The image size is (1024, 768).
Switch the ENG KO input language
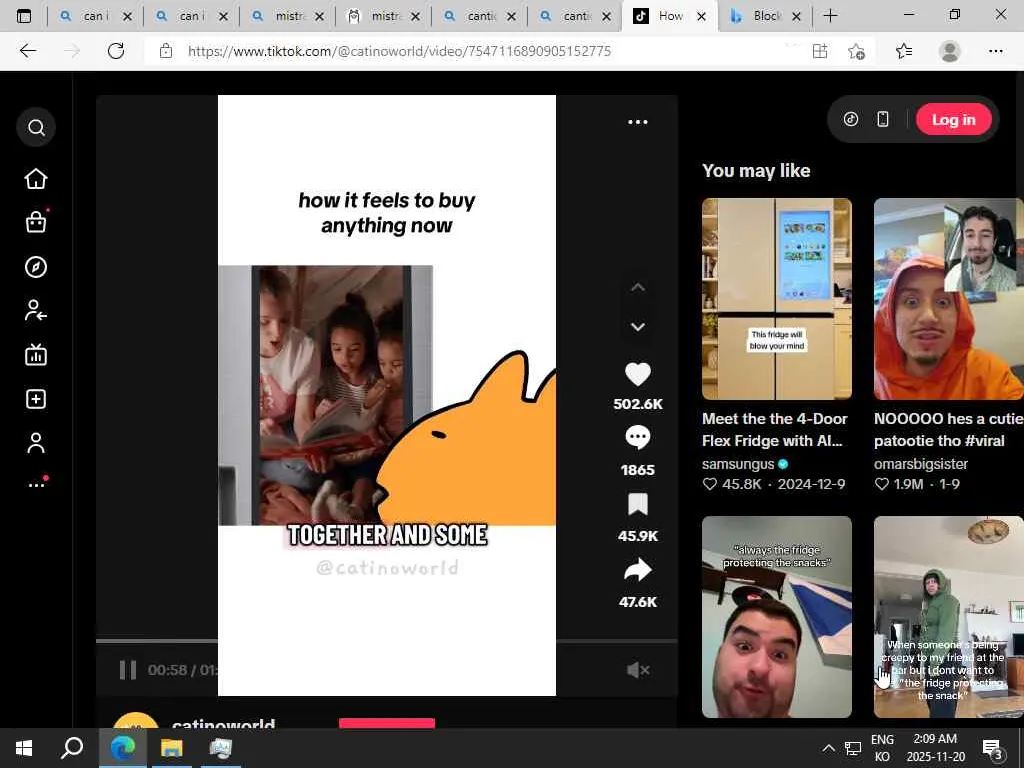[x=882, y=748]
